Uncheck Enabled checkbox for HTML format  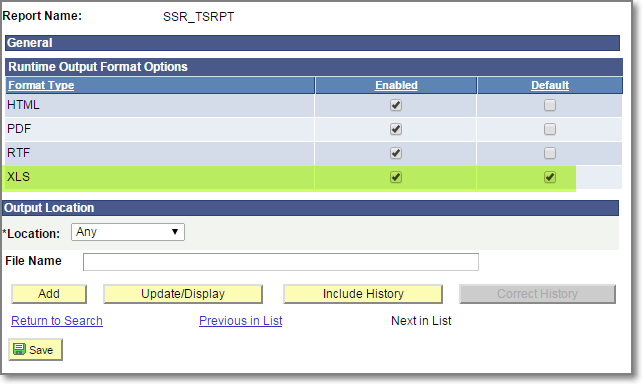tap(396, 105)
